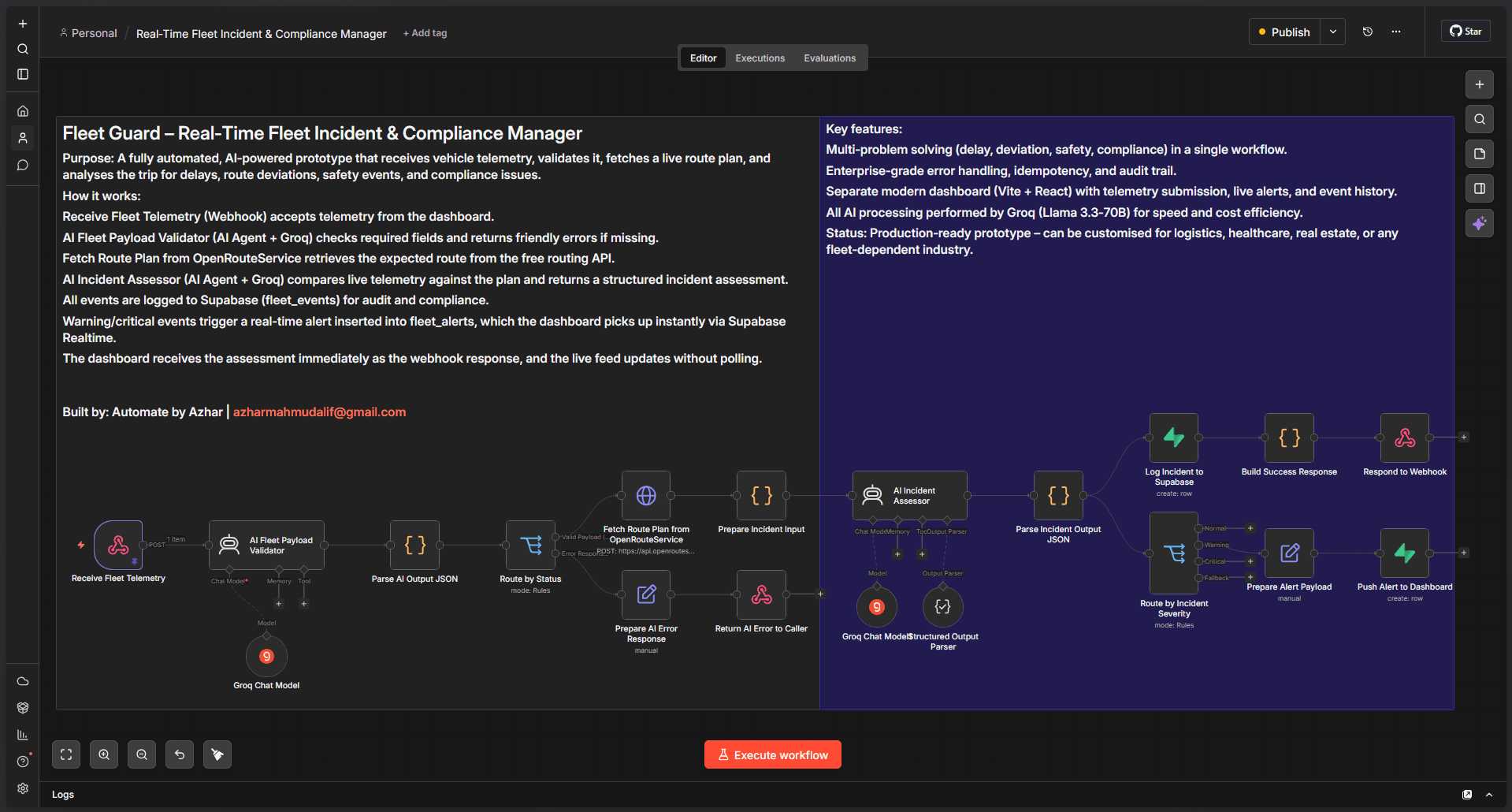
Task: Select the Prepare AI Error Response node
Action: [x=646, y=594]
